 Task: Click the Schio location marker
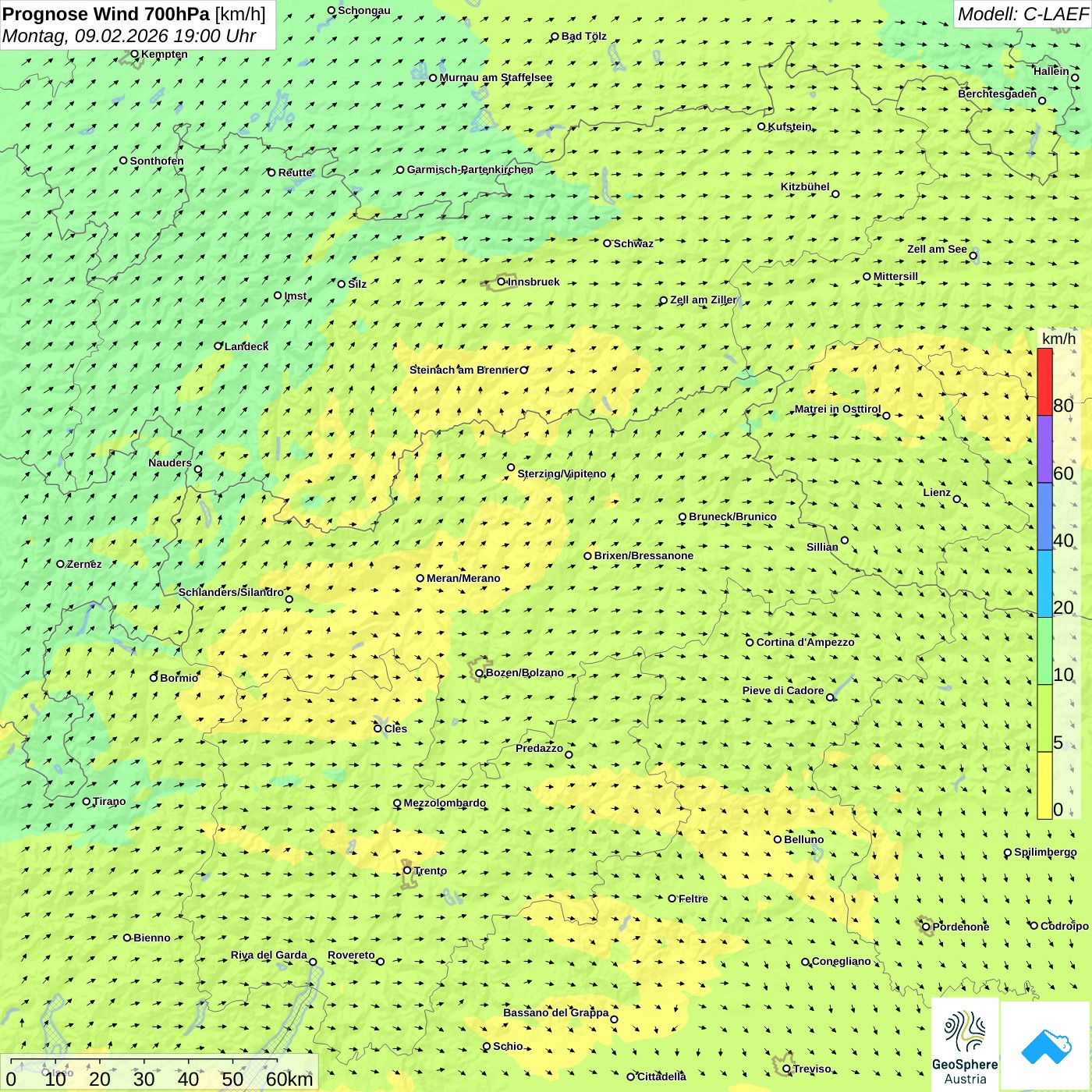(487, 1047)
